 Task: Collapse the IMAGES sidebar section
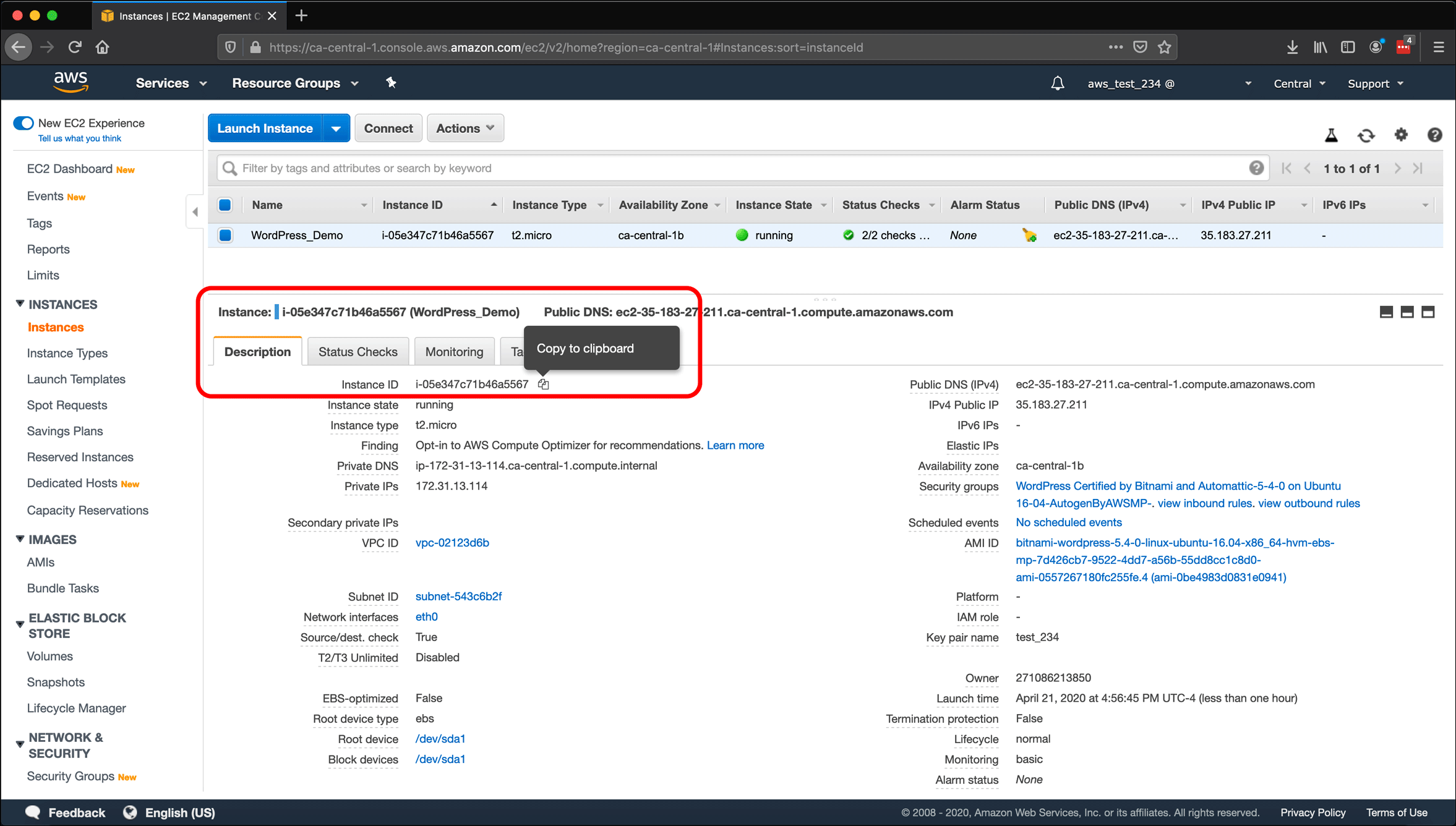tap(20, 539)
